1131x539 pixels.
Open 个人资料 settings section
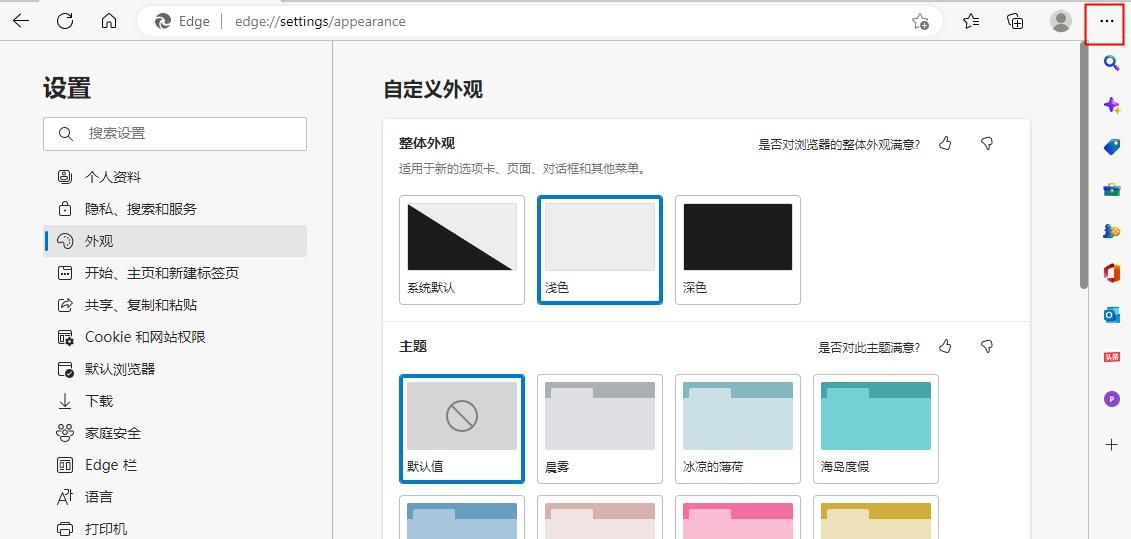[x=113, y=177]
